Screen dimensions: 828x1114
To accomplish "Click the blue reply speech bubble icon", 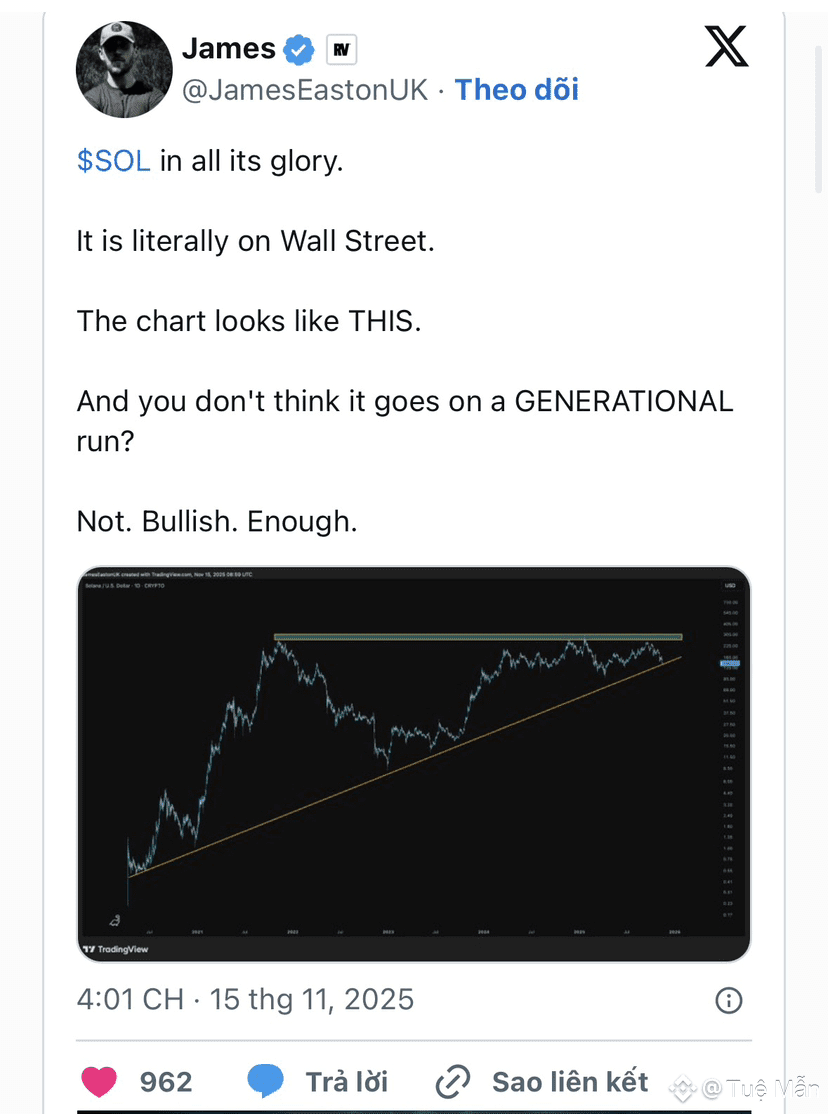I will coord(266,1081).
